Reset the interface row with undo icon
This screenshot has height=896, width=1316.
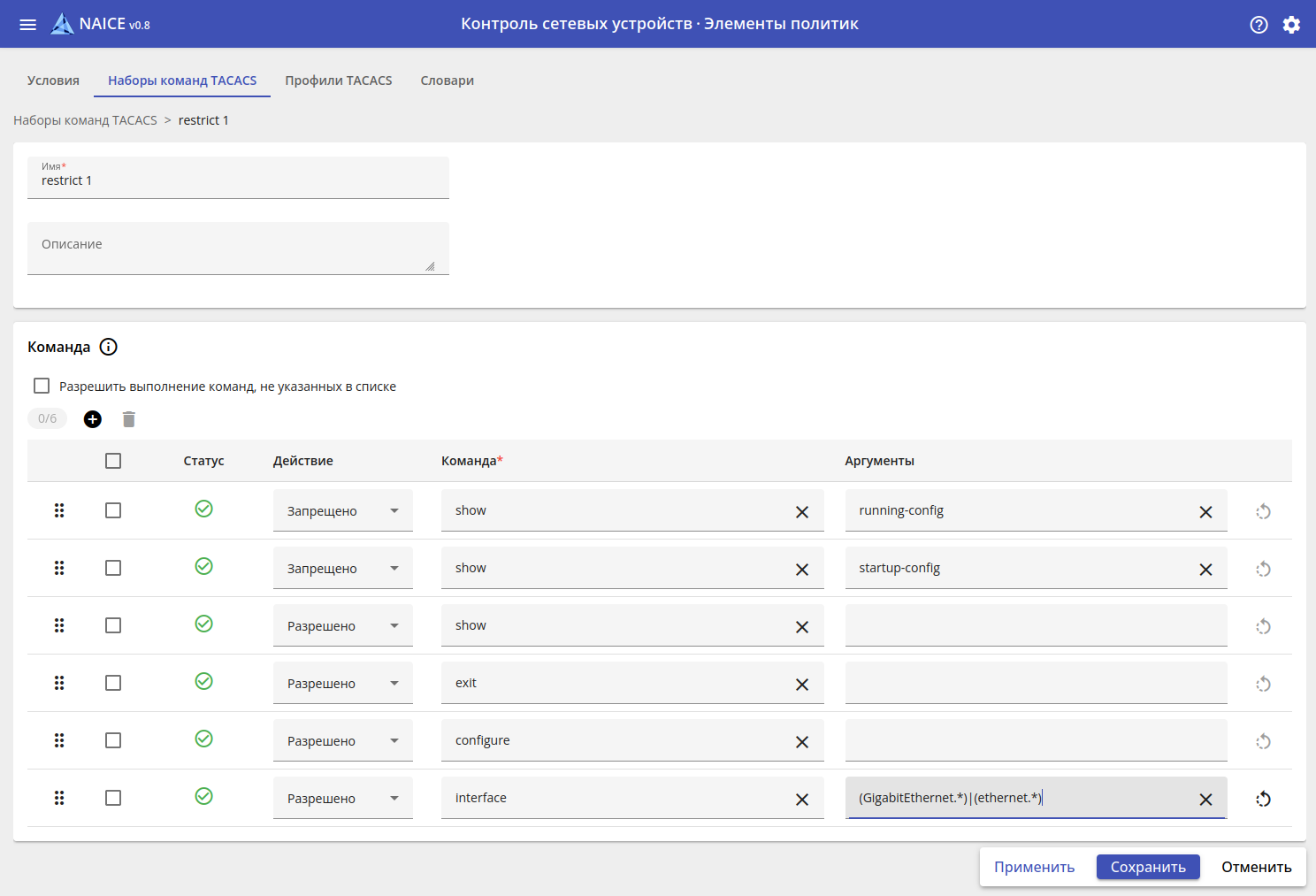[x=1263, y=799]
